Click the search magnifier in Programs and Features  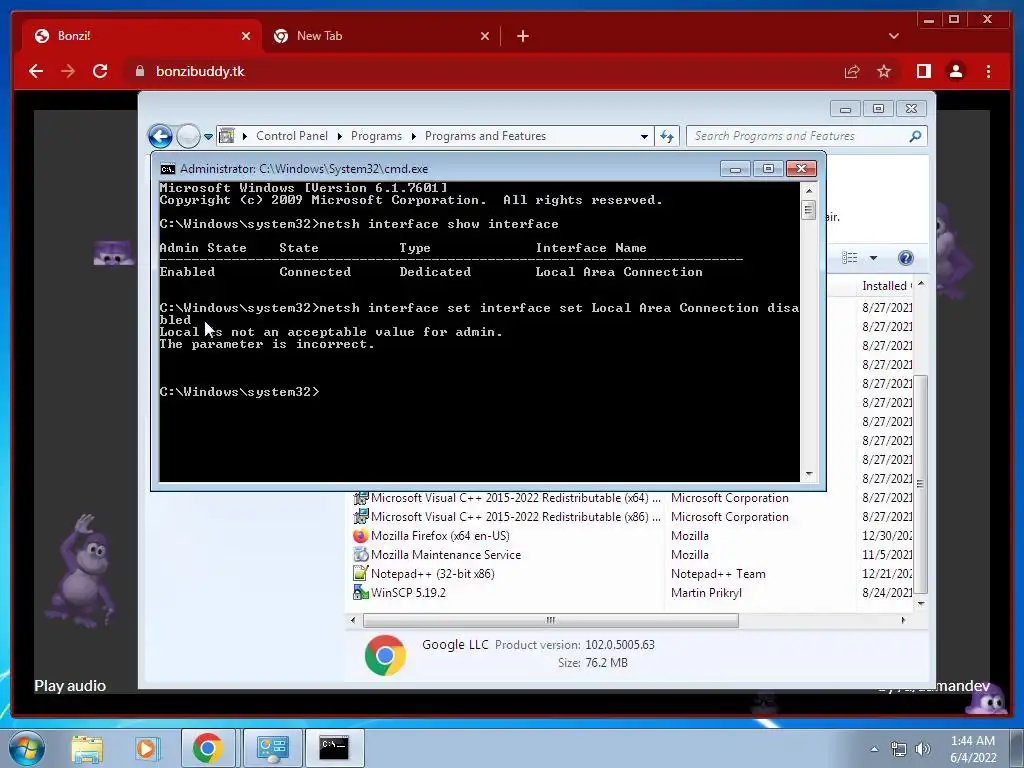(916, 136)
